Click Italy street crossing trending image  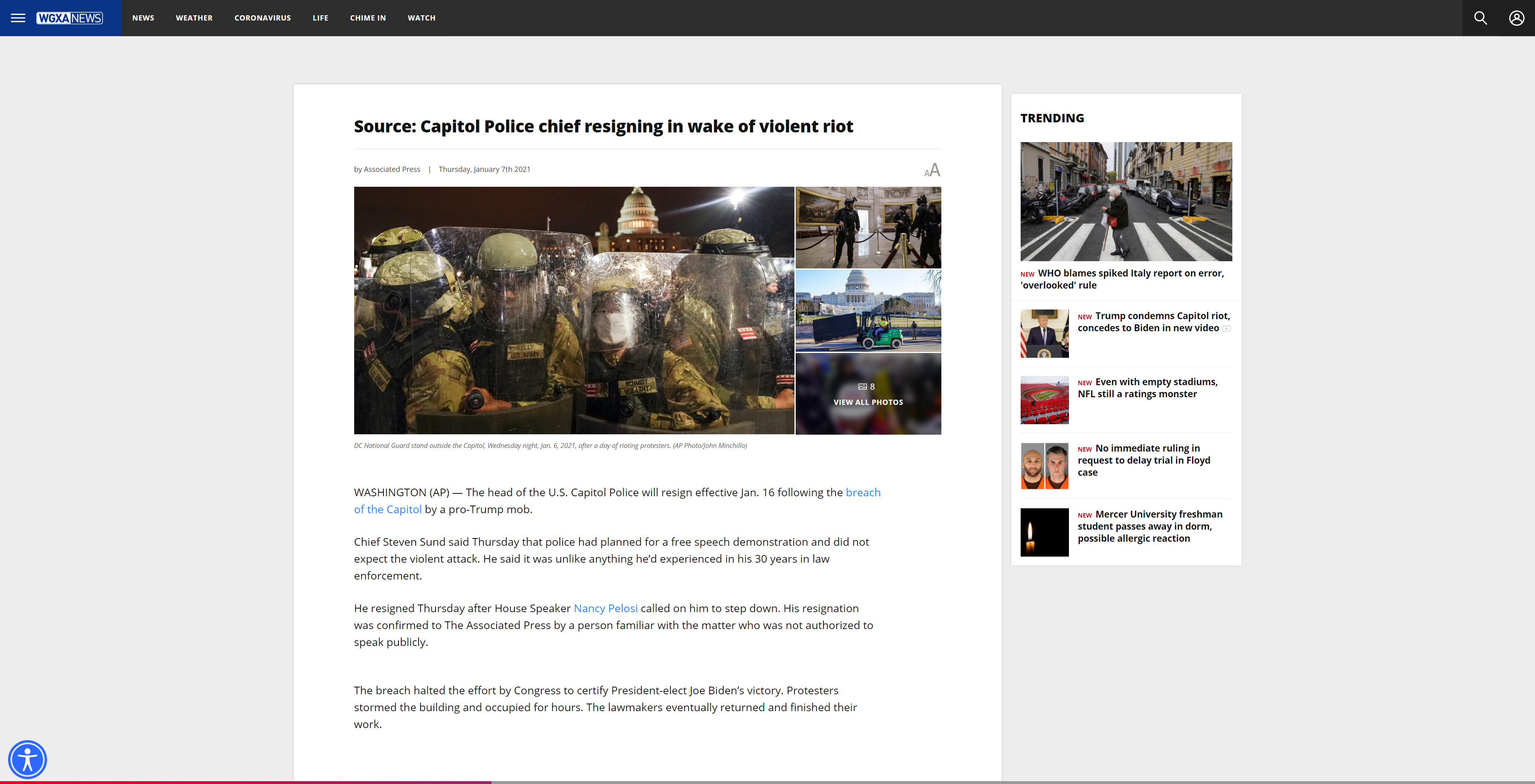[x=1126, y=201]
